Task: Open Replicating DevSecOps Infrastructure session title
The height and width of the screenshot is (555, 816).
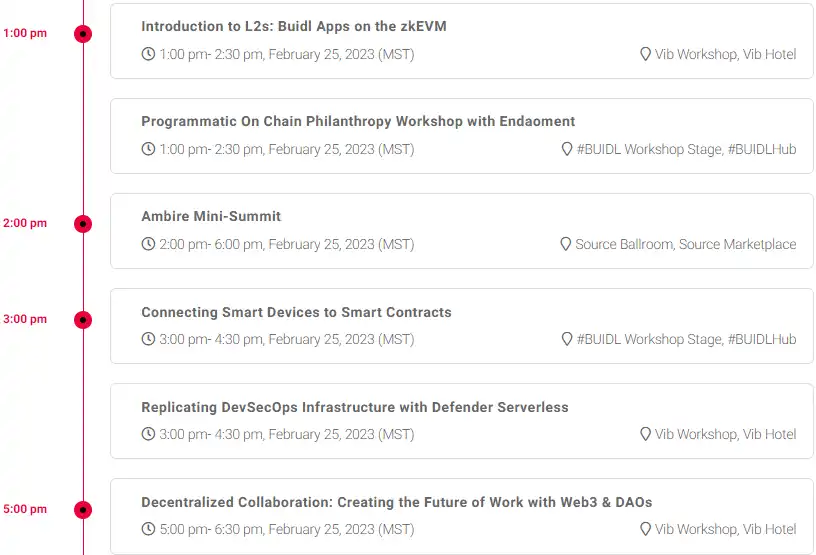Action: pyautogui.click(x=354, y=407)
